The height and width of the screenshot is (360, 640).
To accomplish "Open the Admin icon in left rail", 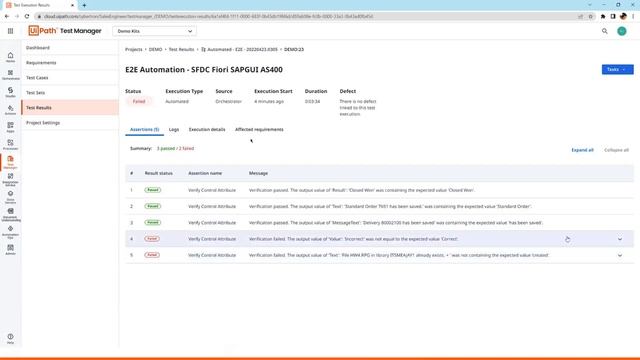I will point(10,250).
